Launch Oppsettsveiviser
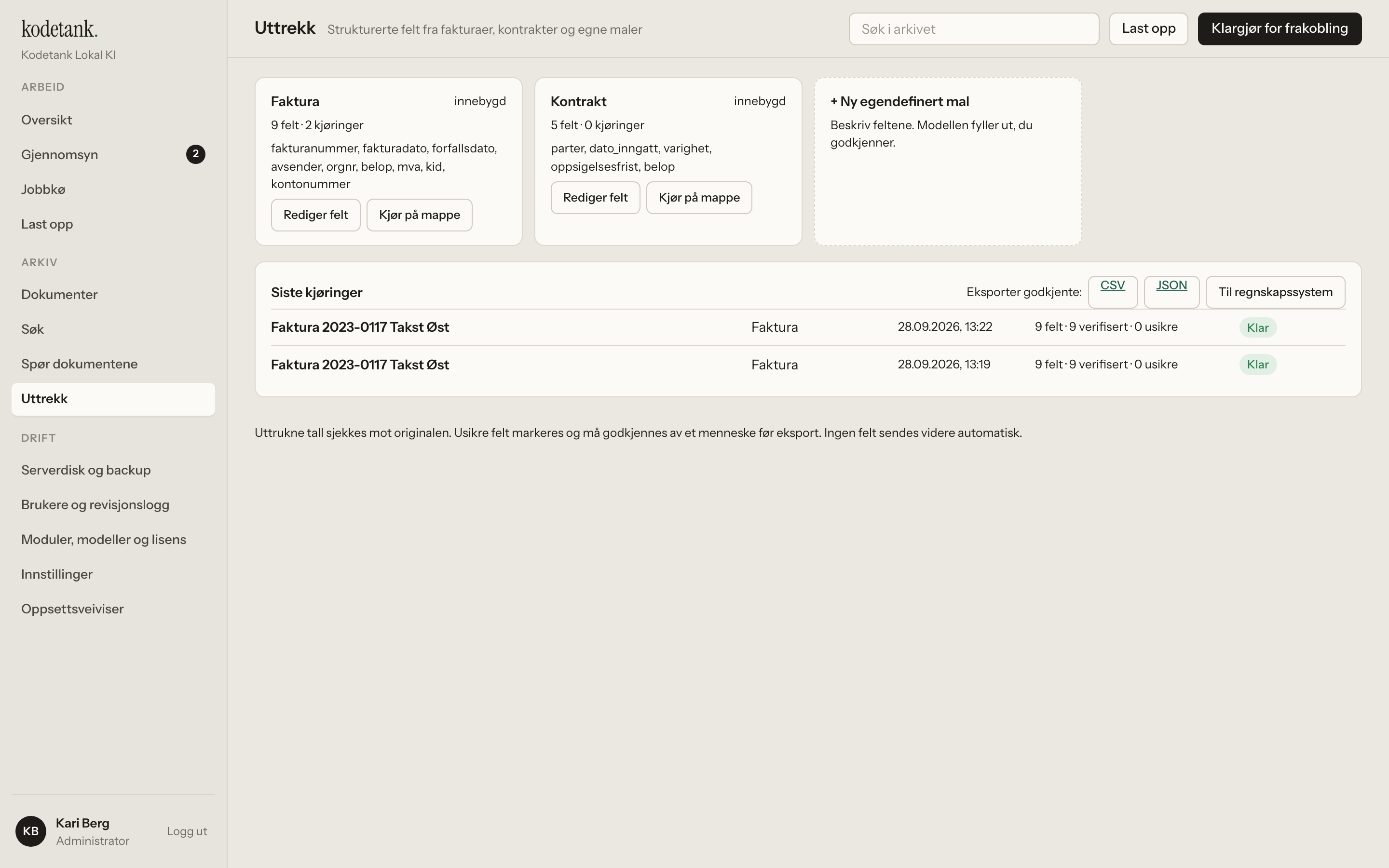This screenshot has height=868, width=1389. pos(113,609)
